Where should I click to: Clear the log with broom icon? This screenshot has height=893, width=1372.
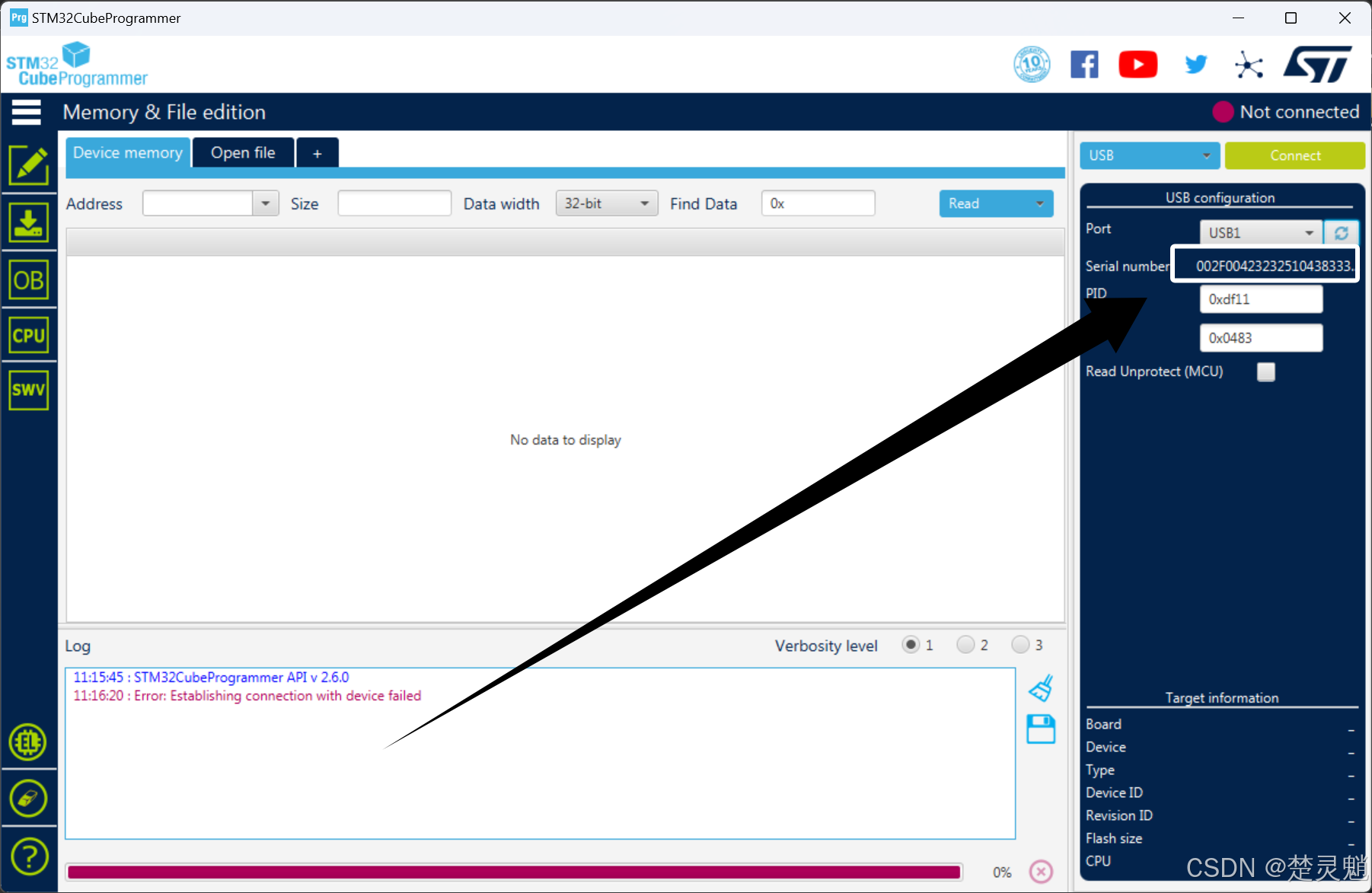coord(1041,688)
